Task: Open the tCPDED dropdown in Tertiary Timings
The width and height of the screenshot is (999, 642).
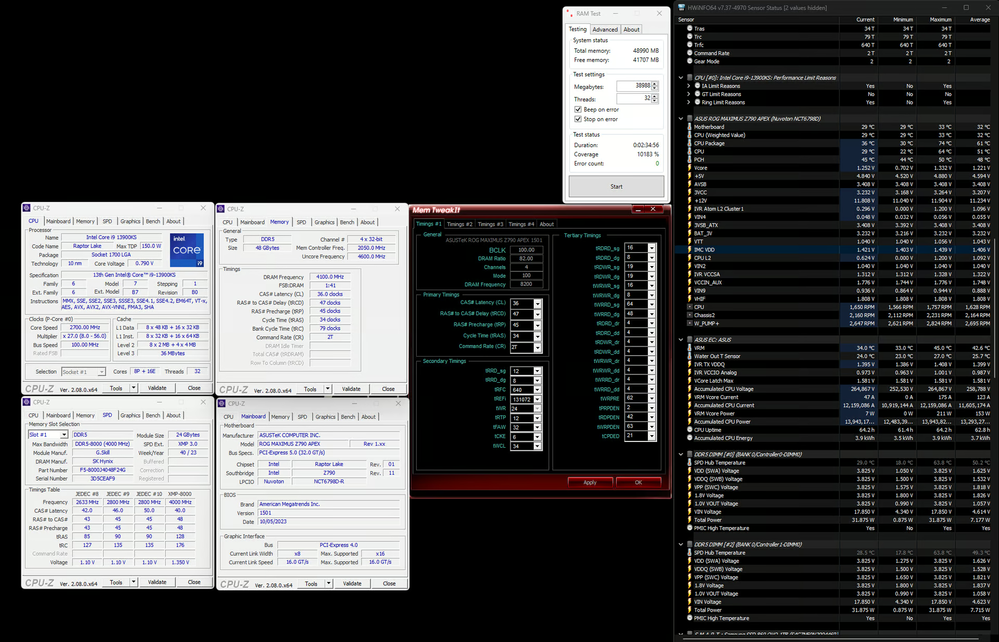Action: (x=651, y=436)
